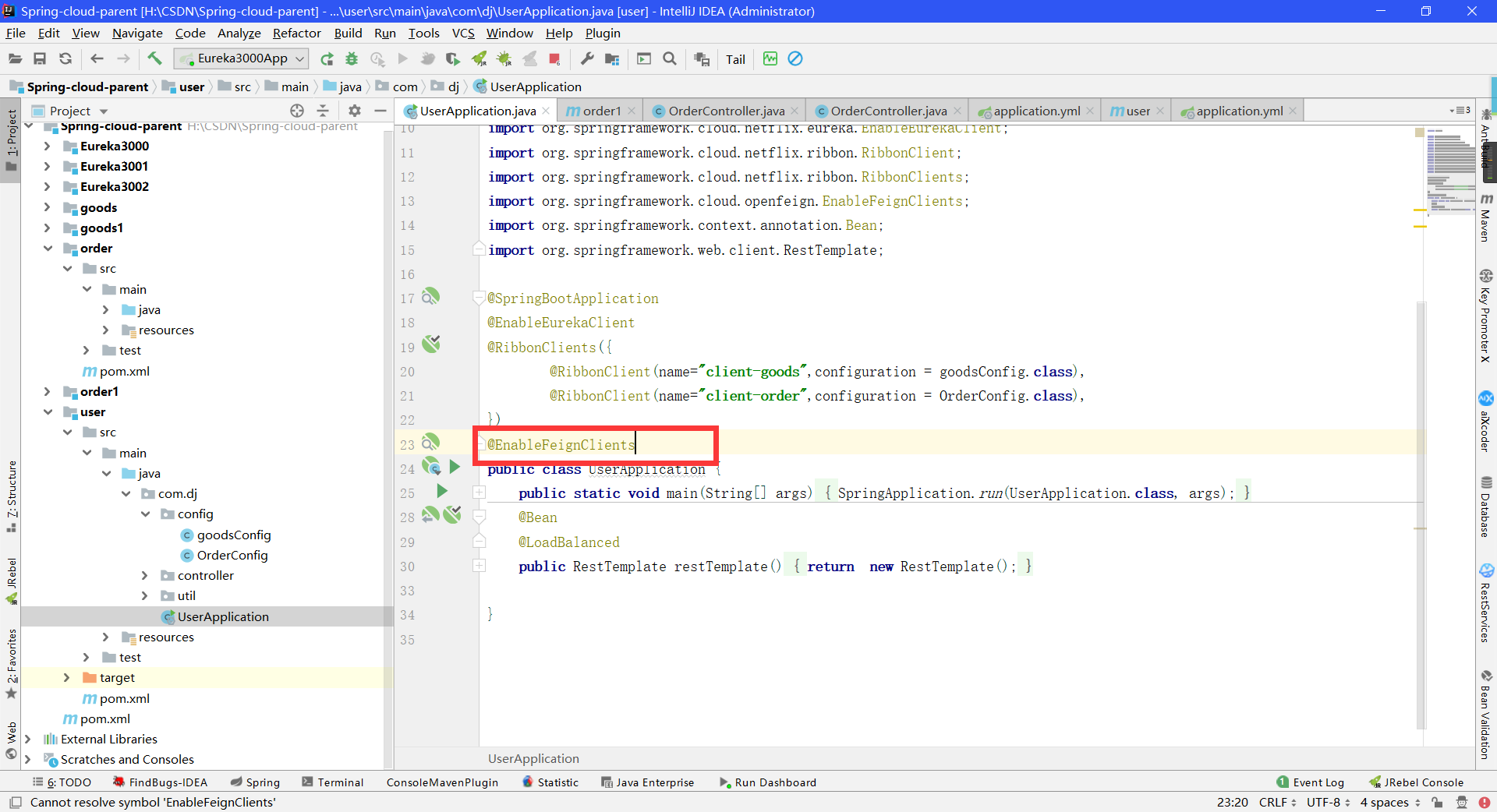This screenshot has height=812, width=1497.
Task: Run with JRebel rocket icon
Action: (479, 58)
